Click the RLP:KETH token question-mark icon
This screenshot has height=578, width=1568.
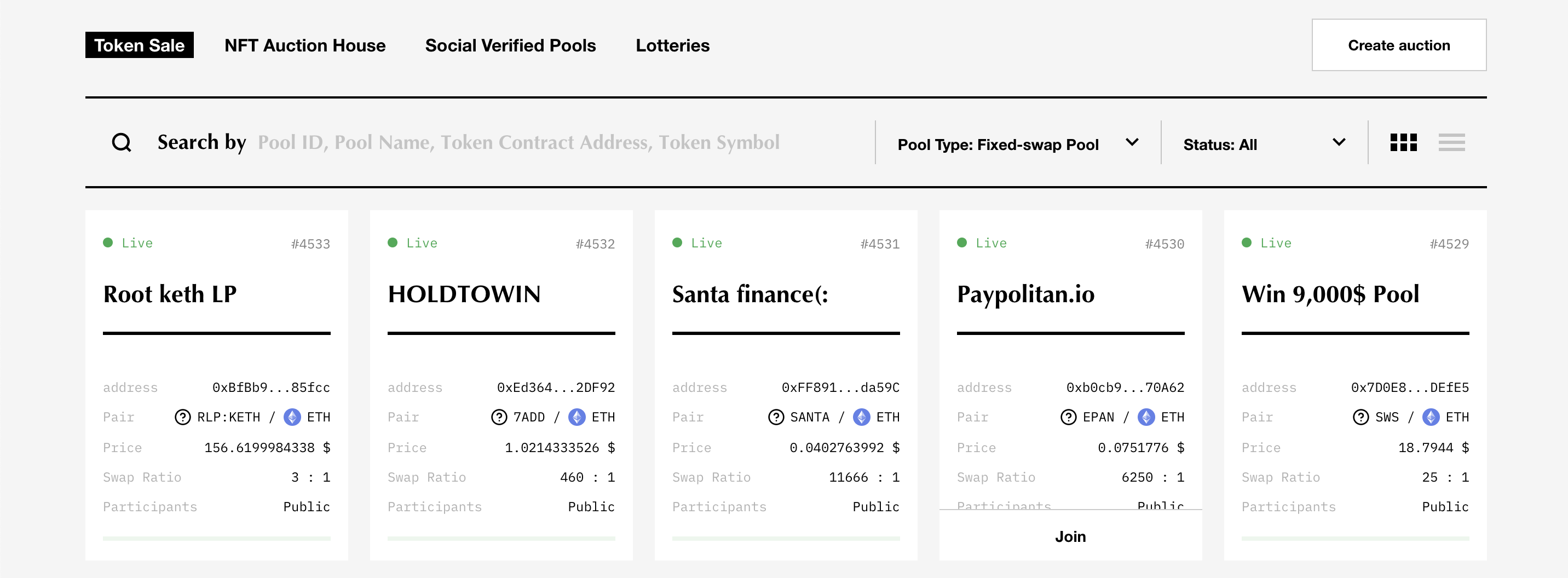point(183,417)
